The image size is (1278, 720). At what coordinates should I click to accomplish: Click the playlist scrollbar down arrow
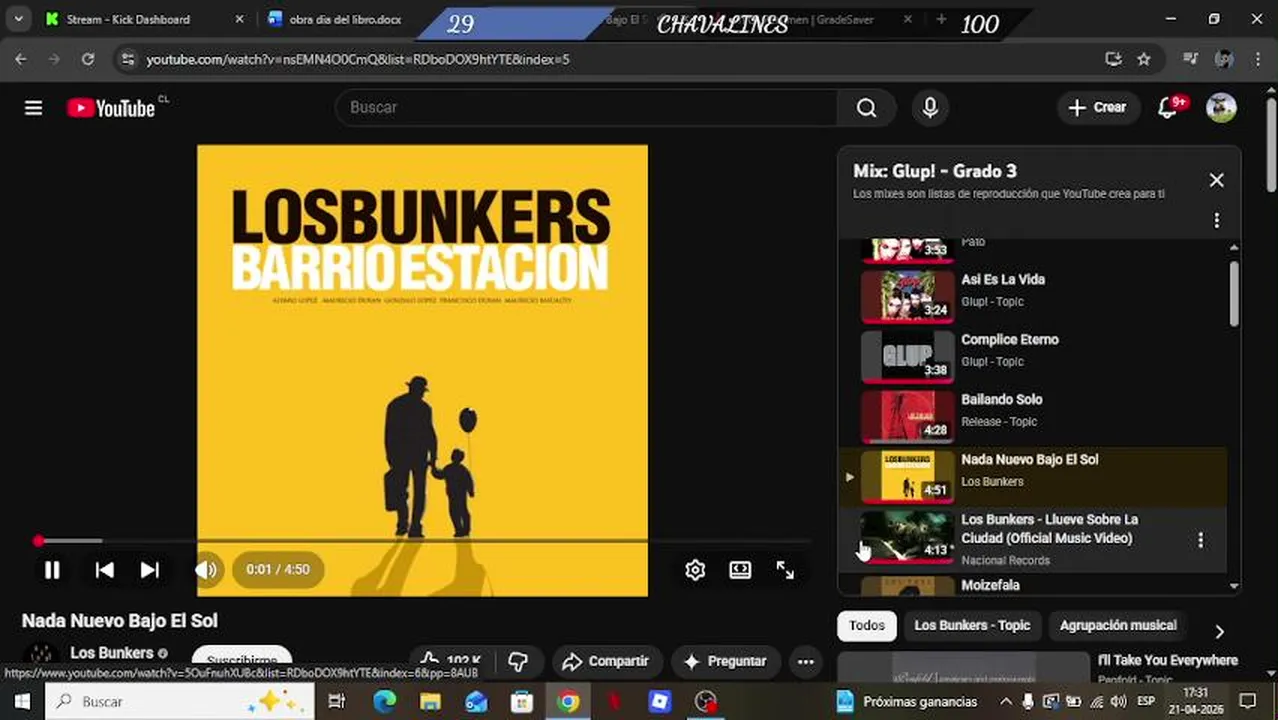[1234, 587]
